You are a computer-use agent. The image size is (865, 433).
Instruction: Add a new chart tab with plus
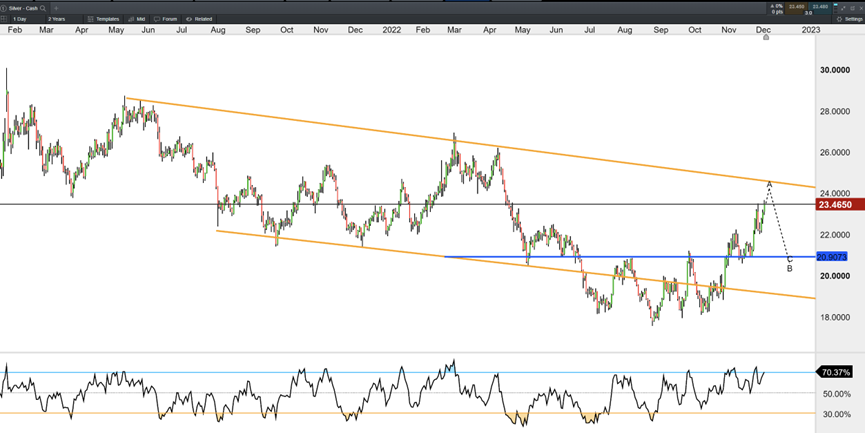tap(56, 8)
